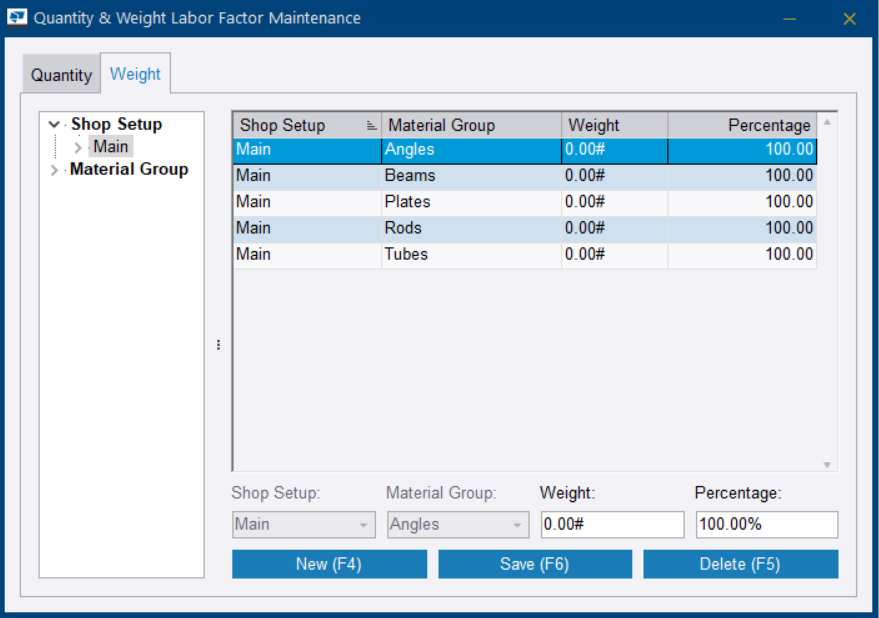Click the grid scrollbar down arrow
879x618 pixels.
tap(827, 464)
